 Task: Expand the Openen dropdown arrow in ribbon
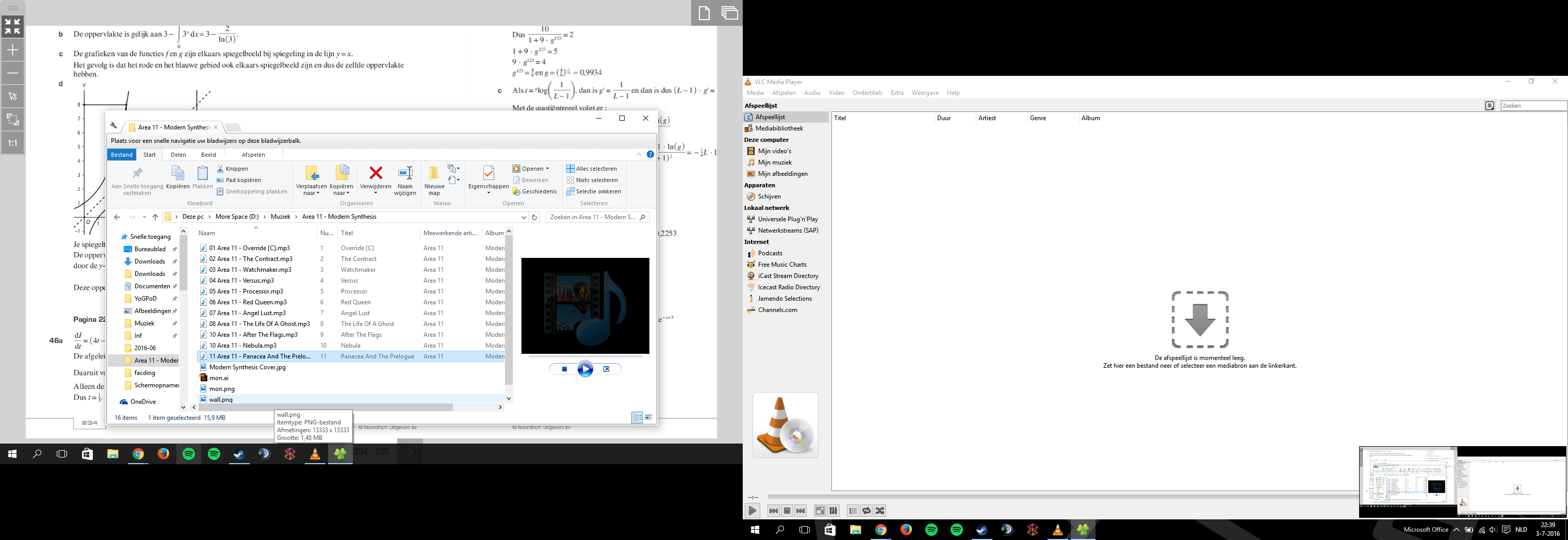[x=547, y=169]
